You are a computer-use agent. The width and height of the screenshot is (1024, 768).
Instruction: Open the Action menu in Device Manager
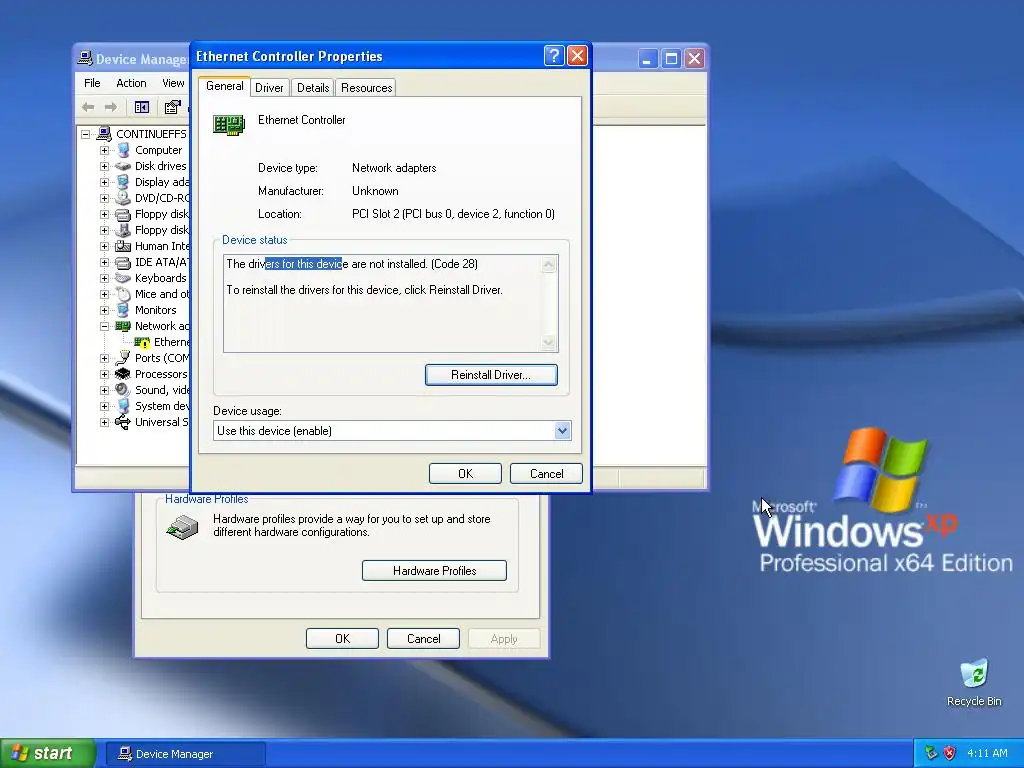coord(131,83)
